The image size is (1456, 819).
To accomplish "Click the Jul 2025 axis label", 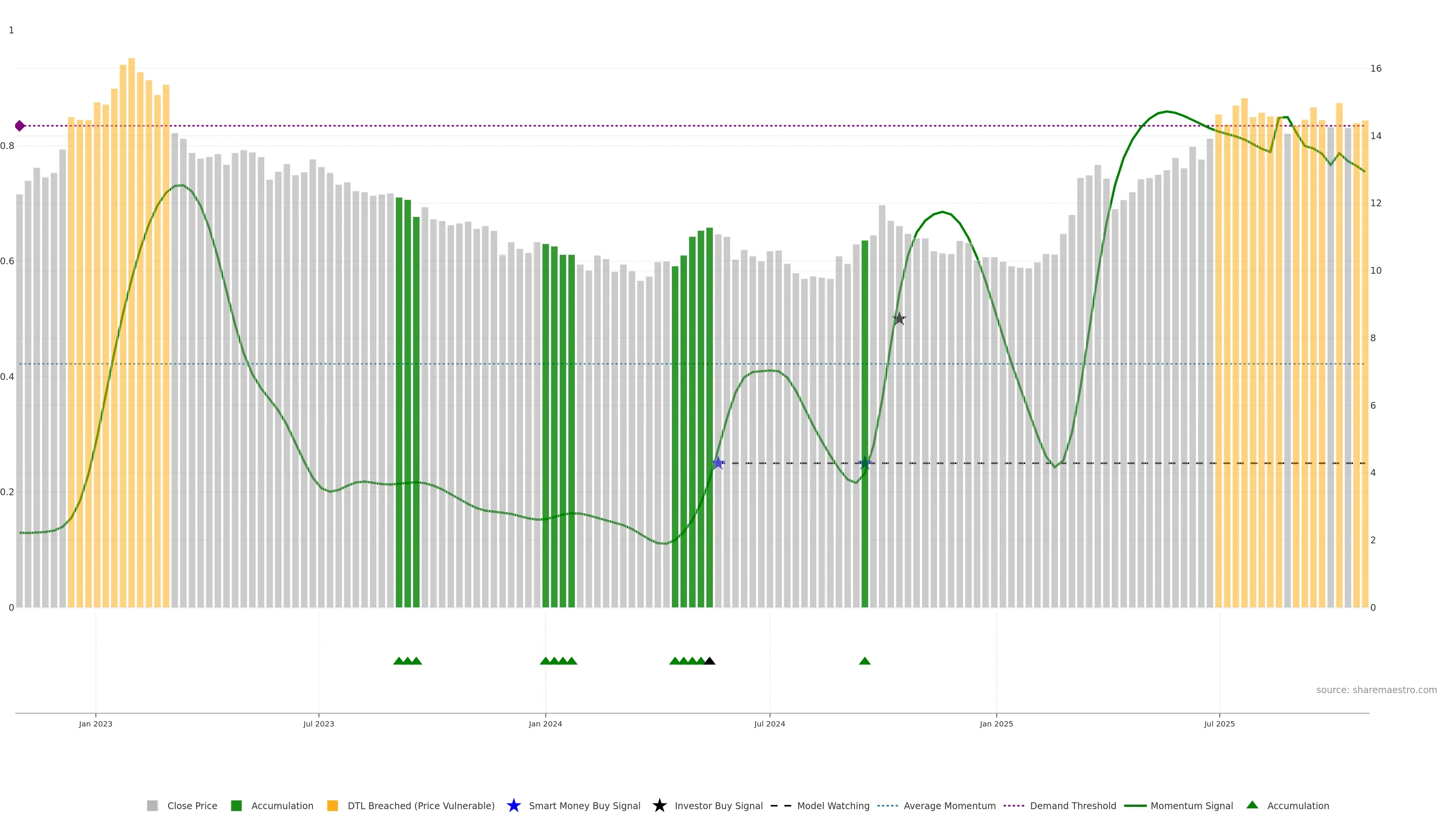I will point(1219,723).
